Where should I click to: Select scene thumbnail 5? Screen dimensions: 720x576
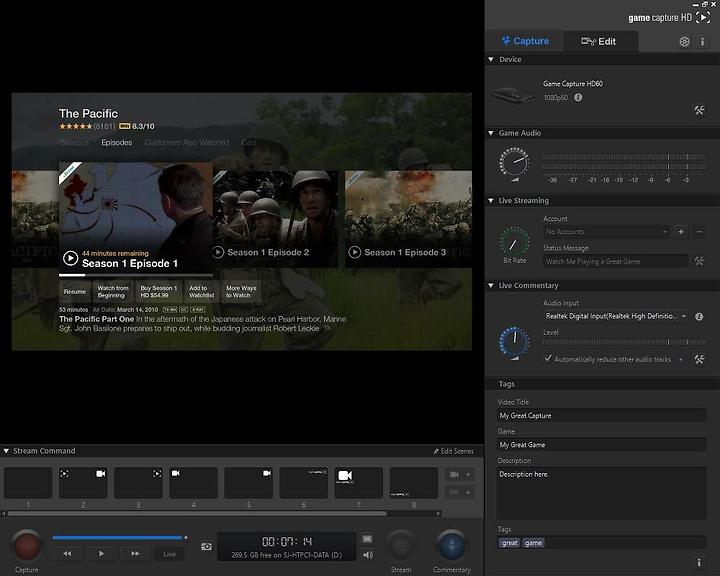[248, 483]
